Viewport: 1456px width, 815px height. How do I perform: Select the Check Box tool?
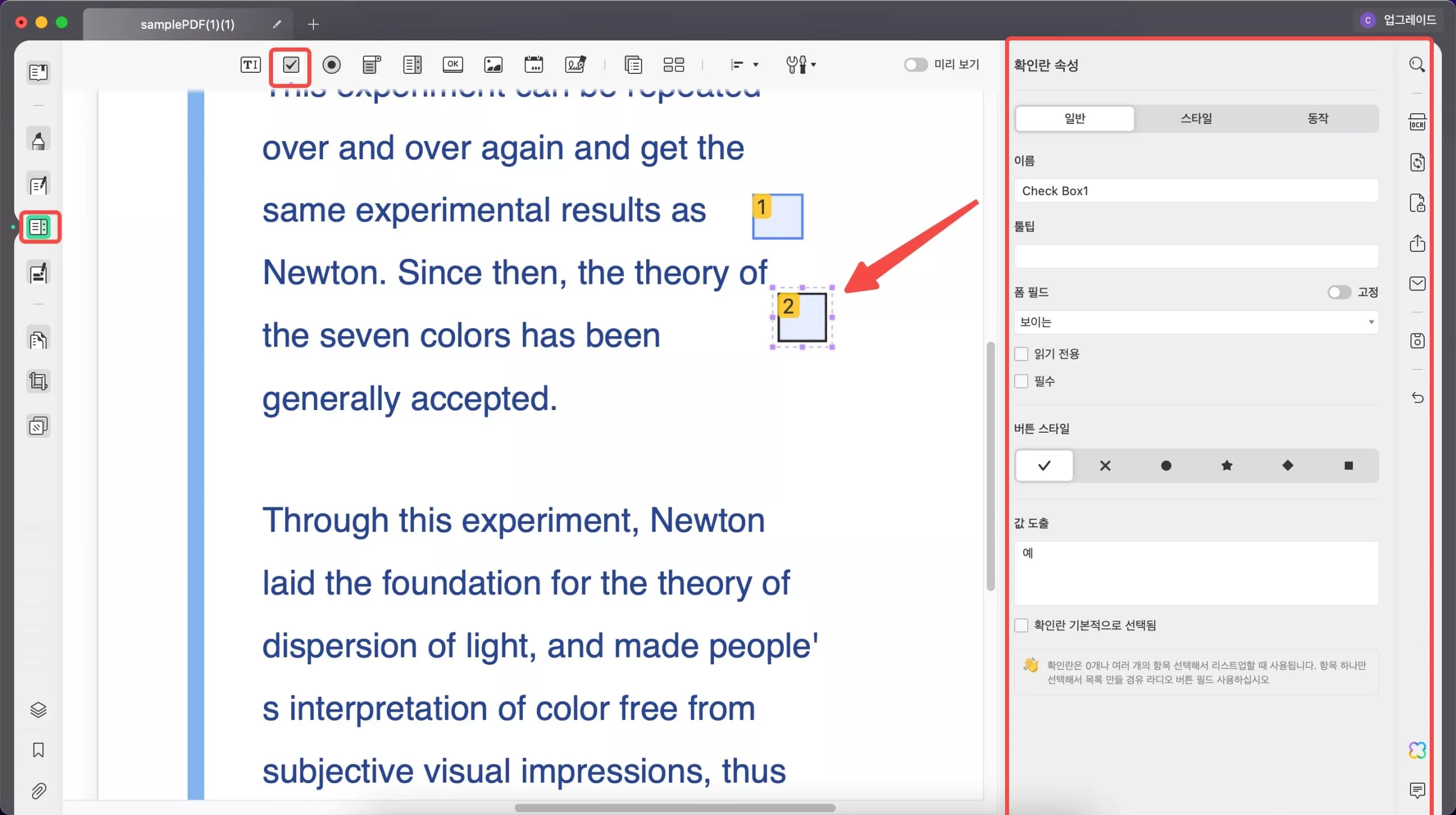(291, 65)
